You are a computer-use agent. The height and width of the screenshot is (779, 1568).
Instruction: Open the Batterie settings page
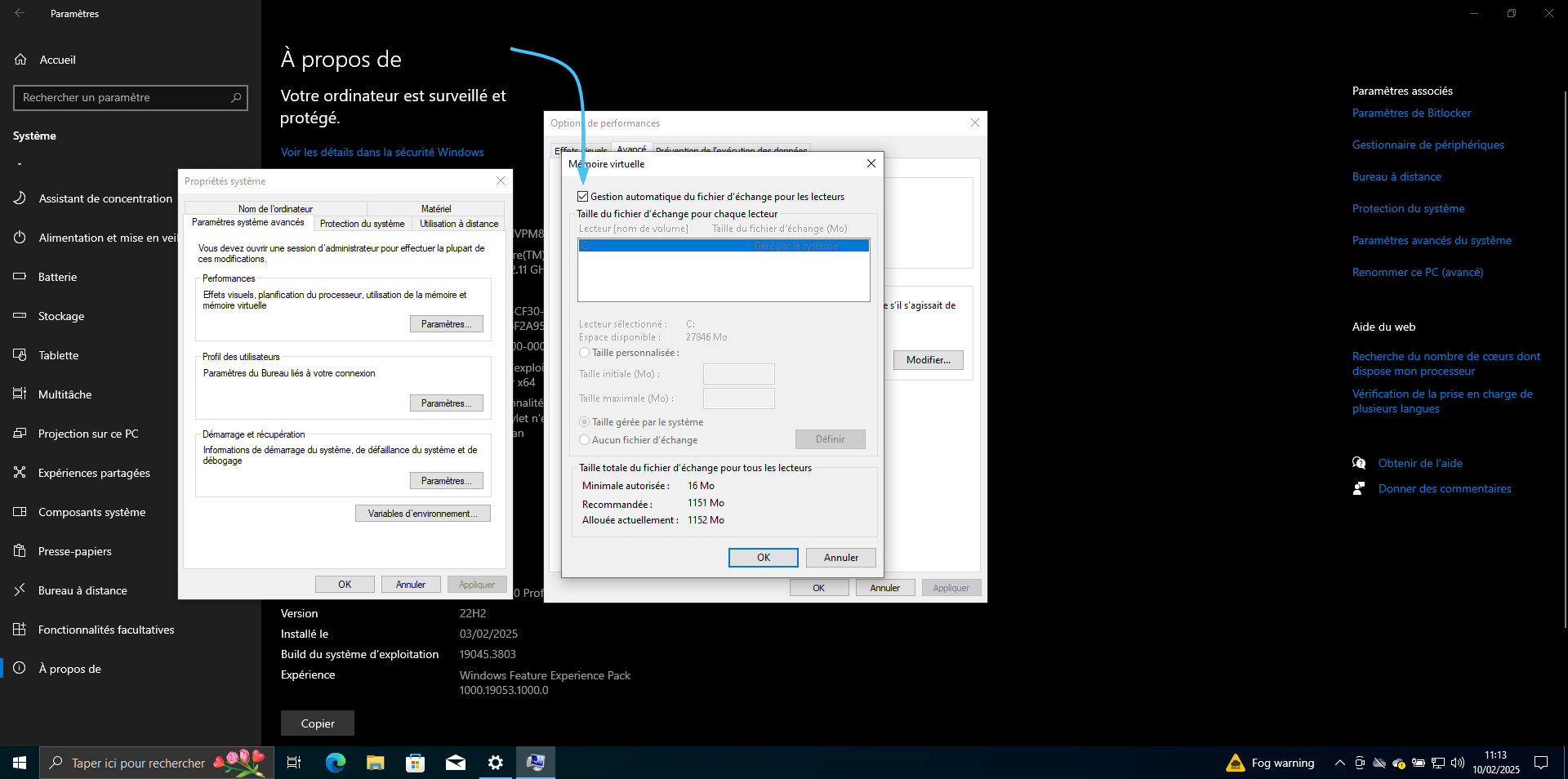[x=57, y=277]
